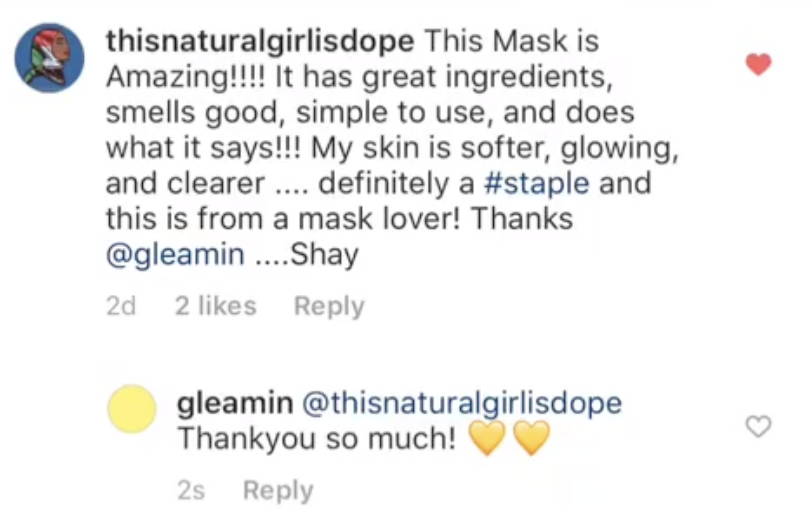812x532 pixels.
Task: Visit the bold gleamin username
Action: pyautogui.click(x=235, y=403)
